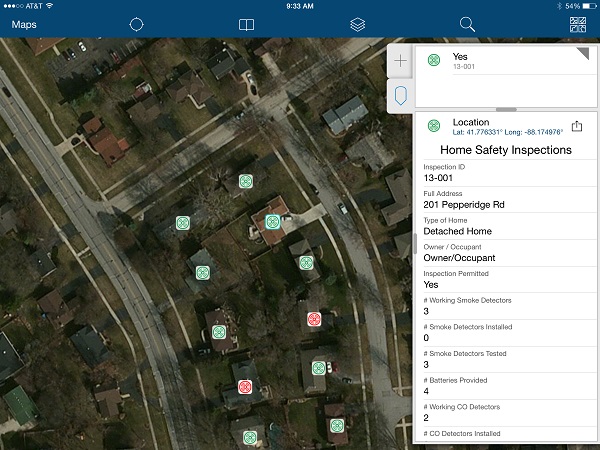The width and height of the screenshot is (600, 450).
Task: Open the map layers icon
Action: 357,24
